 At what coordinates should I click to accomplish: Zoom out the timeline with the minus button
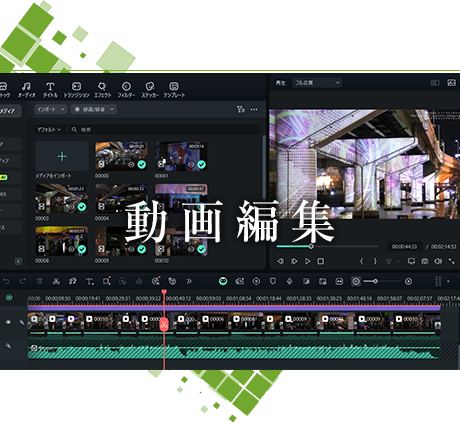tap(356, 281)
